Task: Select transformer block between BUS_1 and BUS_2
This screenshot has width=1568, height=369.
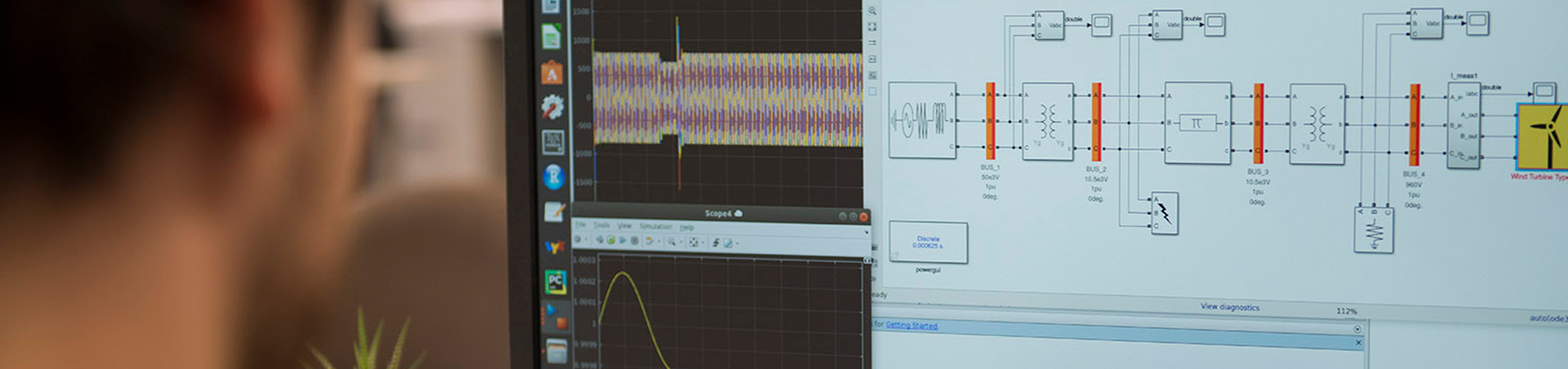Action: [x=1048, y=122]
